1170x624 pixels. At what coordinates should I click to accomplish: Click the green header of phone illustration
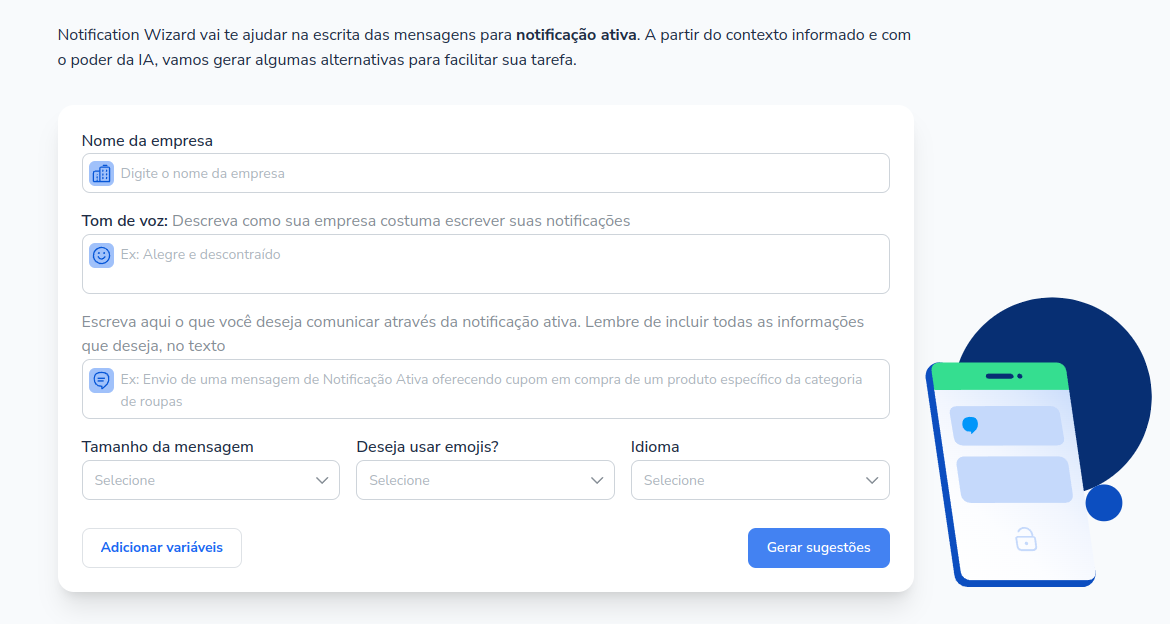[1000, 376]
